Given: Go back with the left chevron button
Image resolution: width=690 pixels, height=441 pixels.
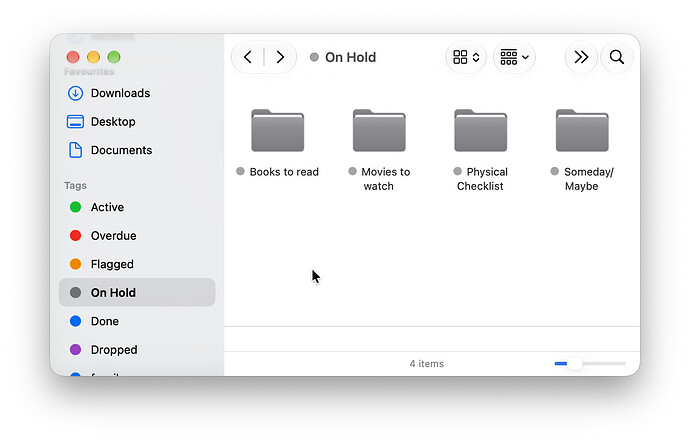Looking at the screenshot, I should click(248, 57).
